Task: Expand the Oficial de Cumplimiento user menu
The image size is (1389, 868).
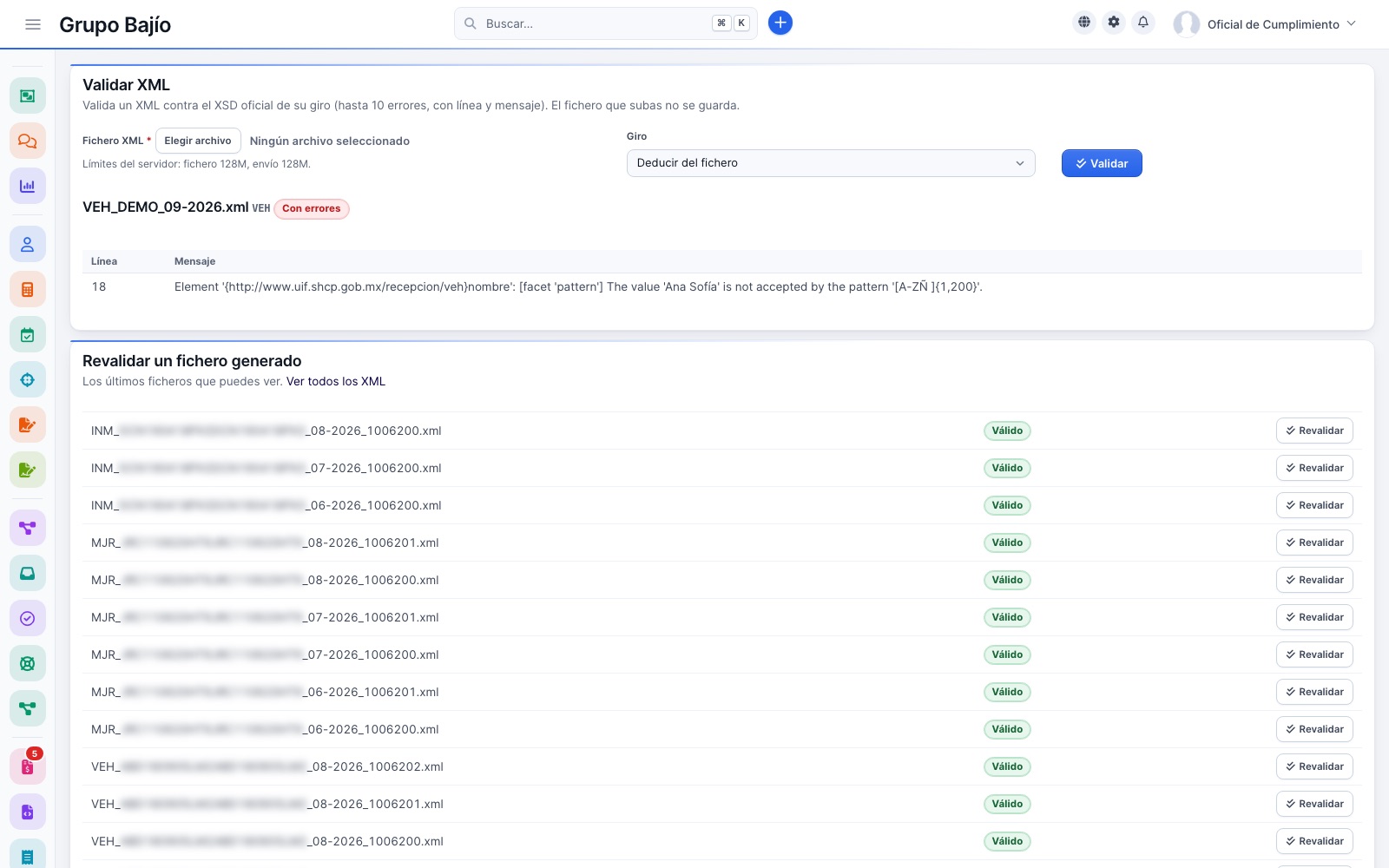Action: pos(1265,24)
